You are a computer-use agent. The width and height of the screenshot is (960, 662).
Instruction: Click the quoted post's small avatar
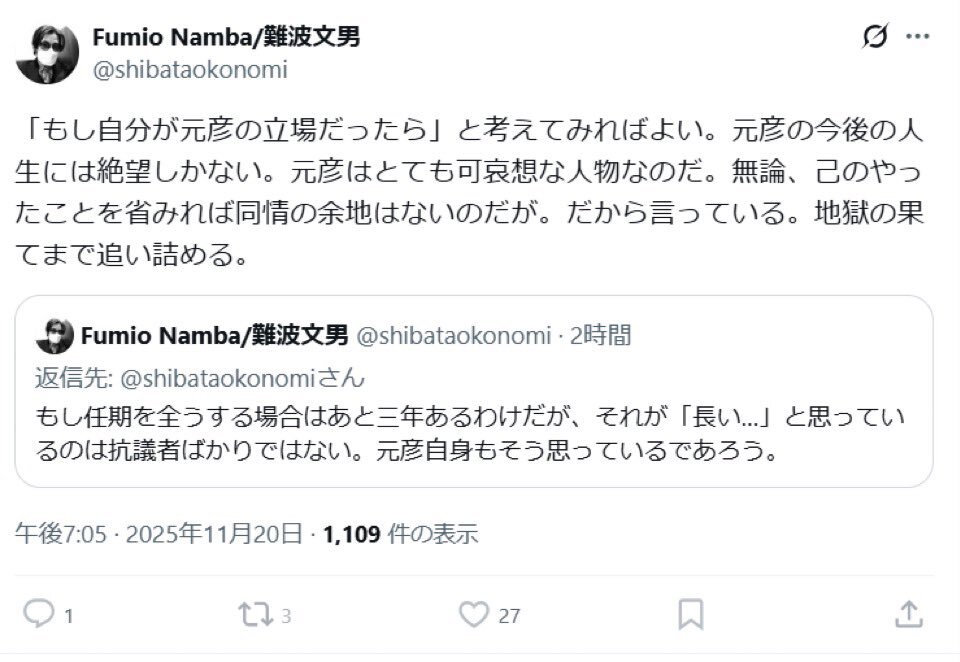point(55,335)
